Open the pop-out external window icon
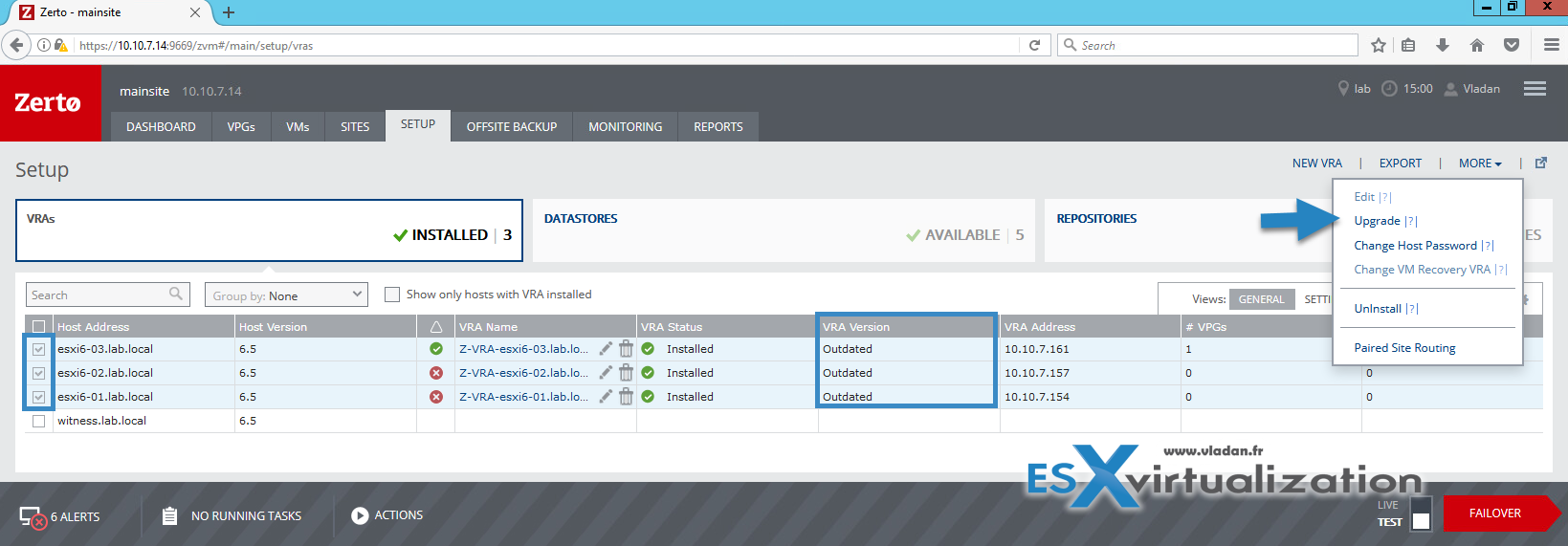 (x=1541, y=163)
